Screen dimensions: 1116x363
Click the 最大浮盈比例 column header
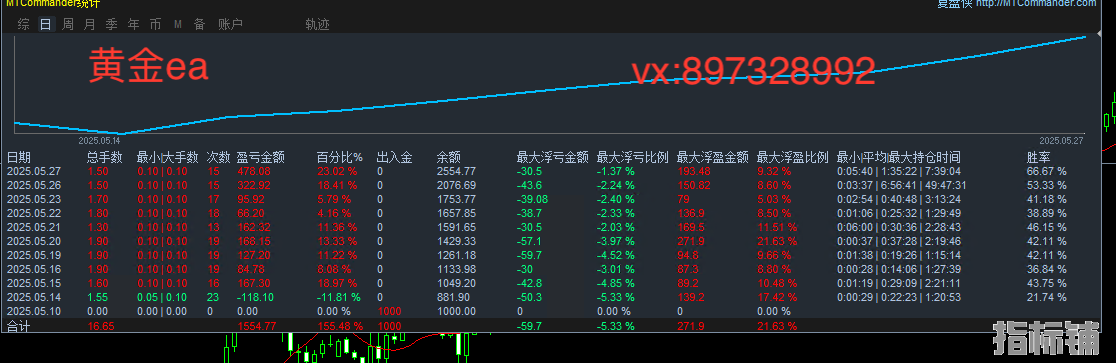tap(793, 157)
